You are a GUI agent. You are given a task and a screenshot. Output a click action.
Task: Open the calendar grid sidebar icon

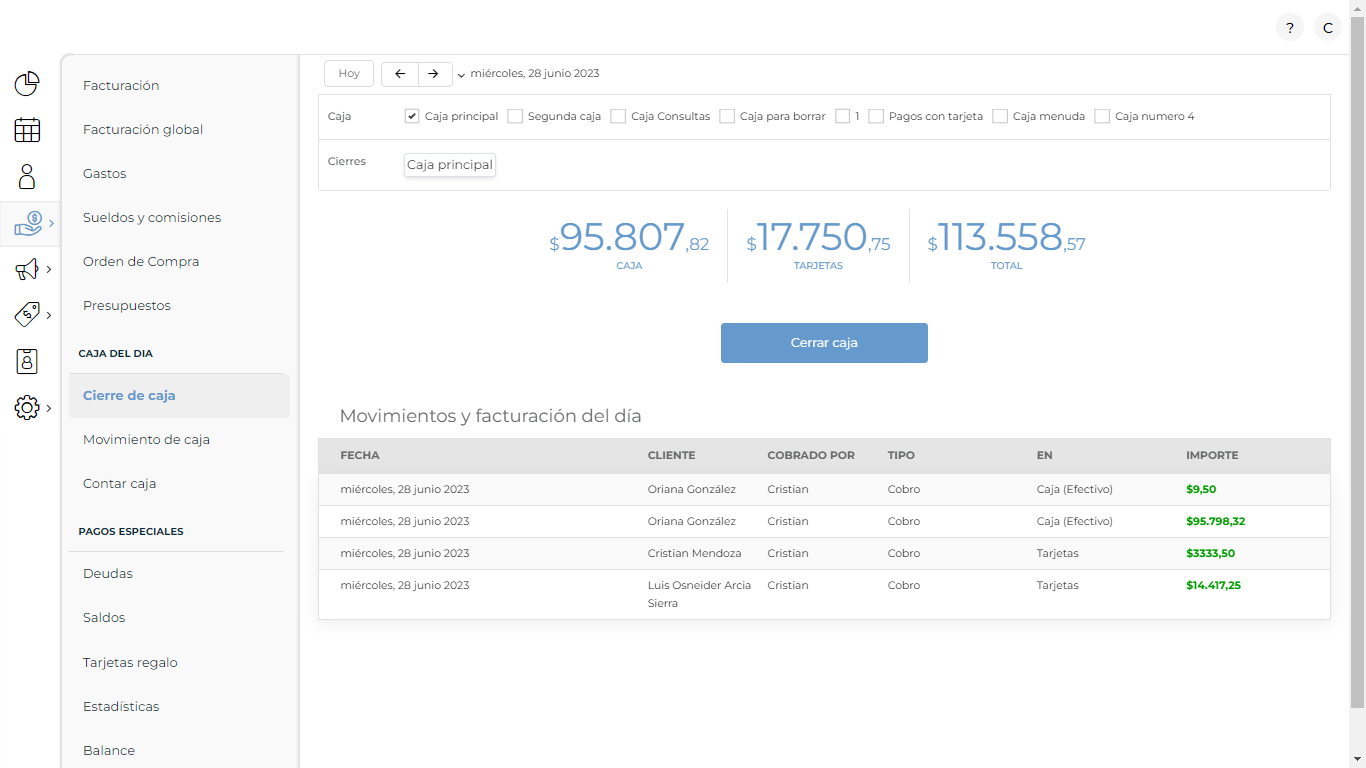tap(27, 130)
